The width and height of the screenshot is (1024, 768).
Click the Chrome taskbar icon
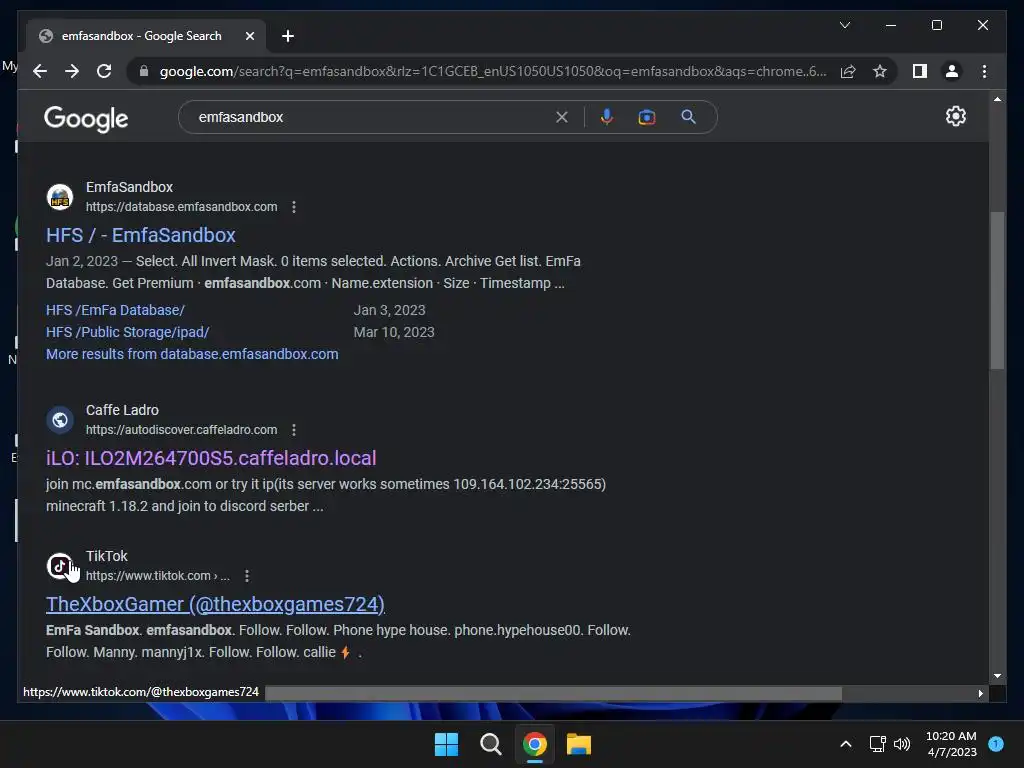[534, 744]
